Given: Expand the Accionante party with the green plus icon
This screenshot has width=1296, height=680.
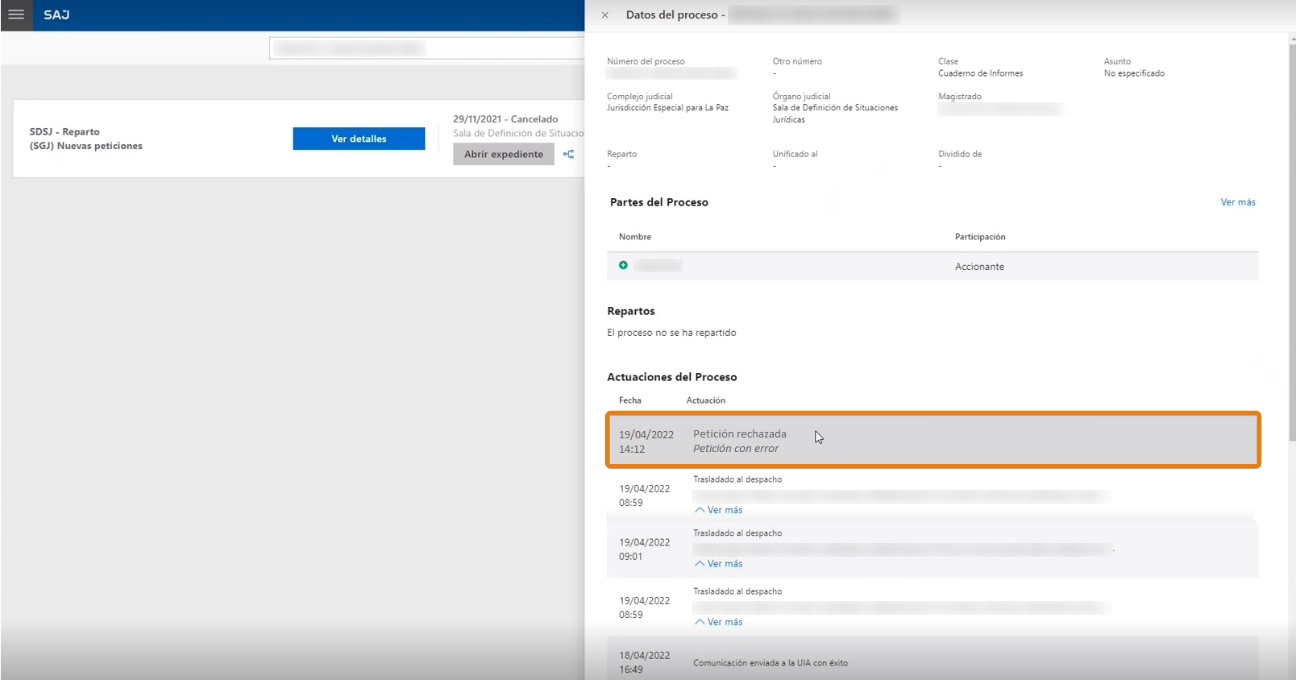Looking at the screenshot, I should pos(623,266).
